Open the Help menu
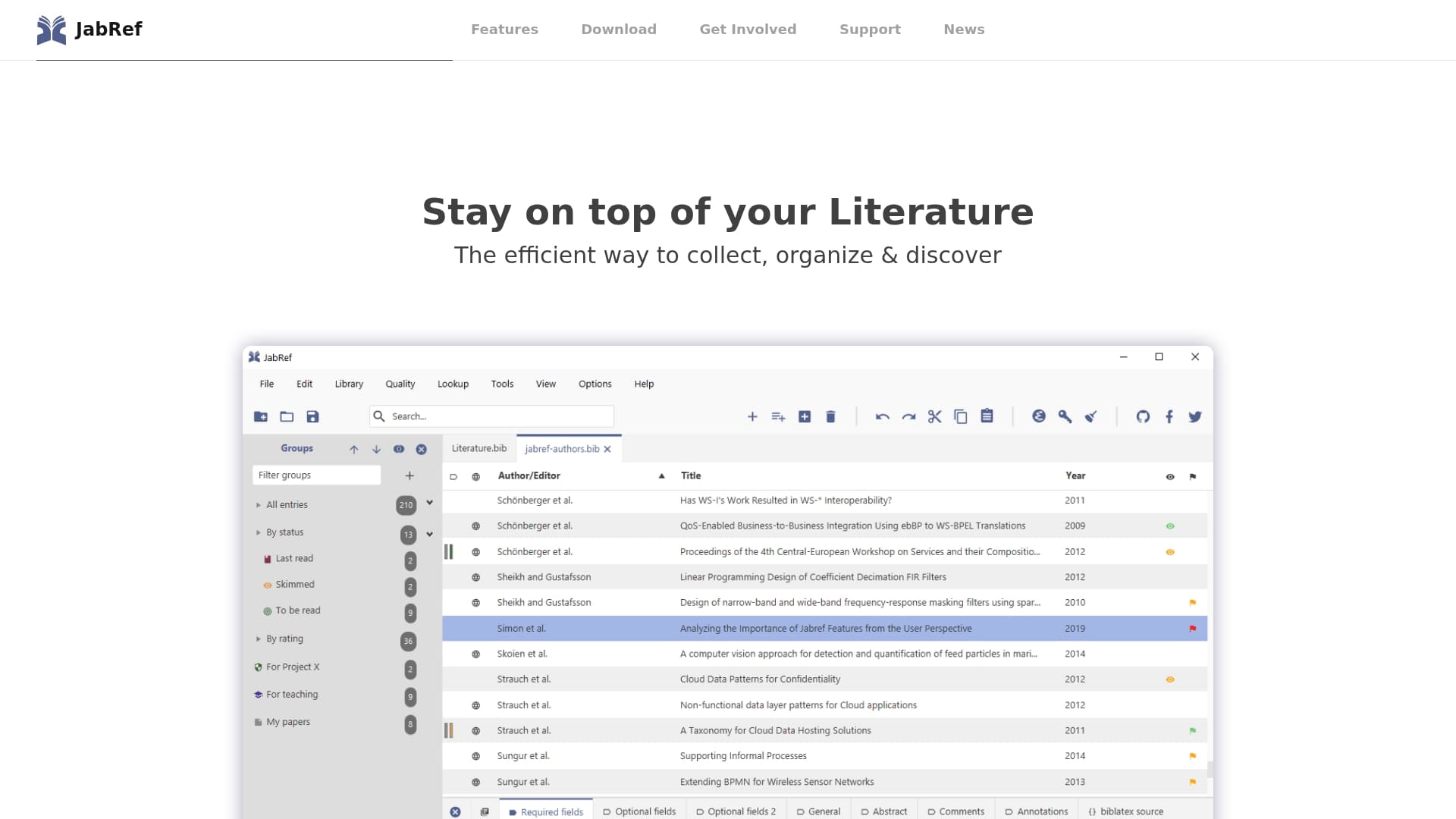 pyautogui.click(x=644, y=384)
